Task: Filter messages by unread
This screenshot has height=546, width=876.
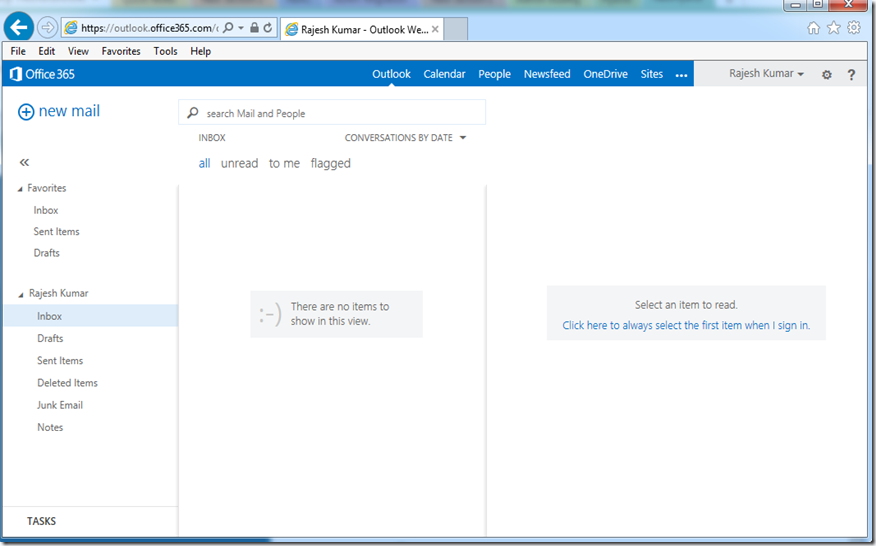Action: point(239,163)
